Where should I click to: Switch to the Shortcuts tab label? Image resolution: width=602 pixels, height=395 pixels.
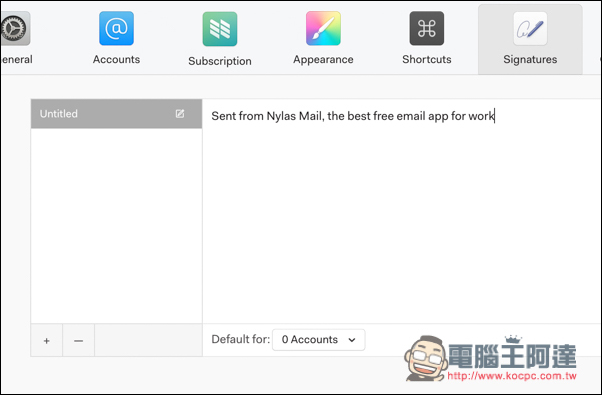(427, 59)
